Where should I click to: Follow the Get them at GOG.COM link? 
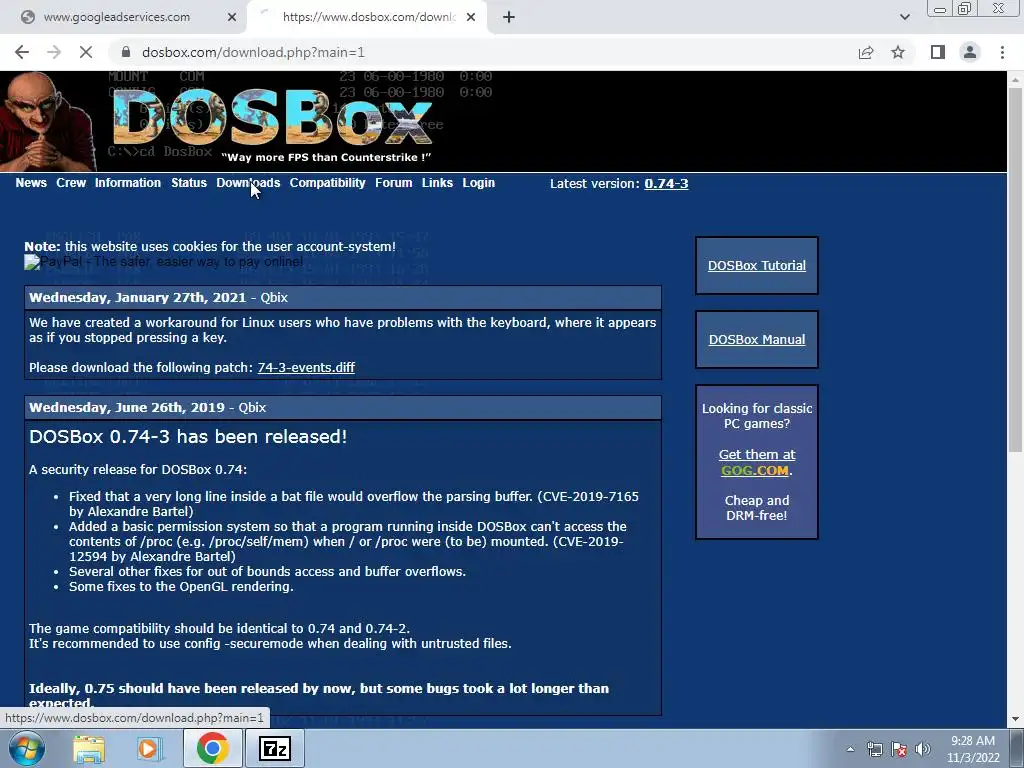click(756, 462)
